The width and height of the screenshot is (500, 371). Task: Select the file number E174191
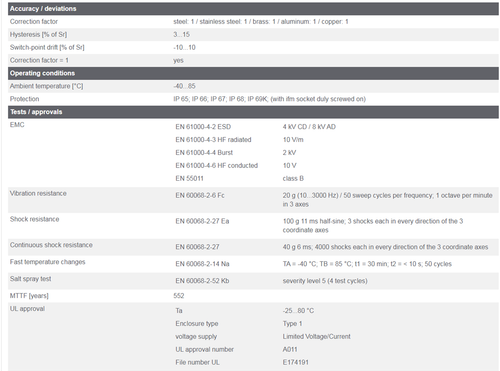295,363
